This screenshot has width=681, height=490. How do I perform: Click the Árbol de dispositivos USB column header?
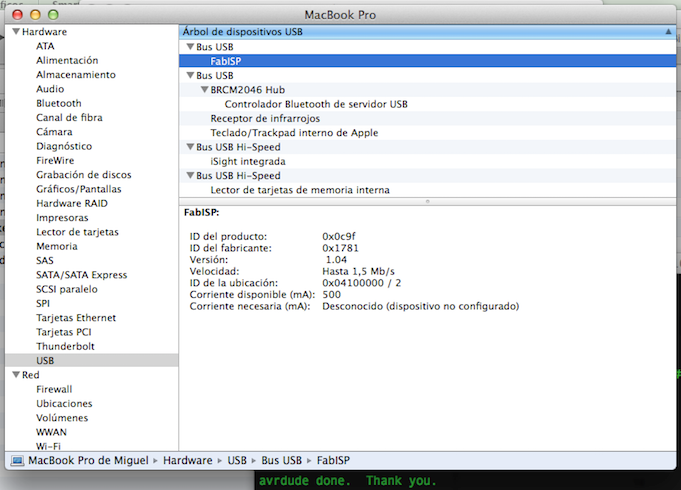(427, 32)
